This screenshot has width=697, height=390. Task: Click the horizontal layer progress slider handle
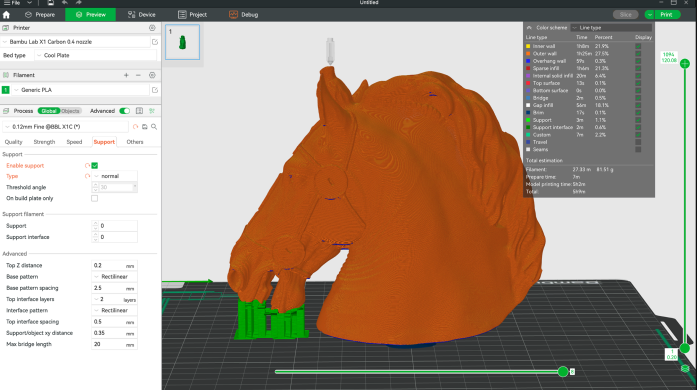(x=563, y=371)
